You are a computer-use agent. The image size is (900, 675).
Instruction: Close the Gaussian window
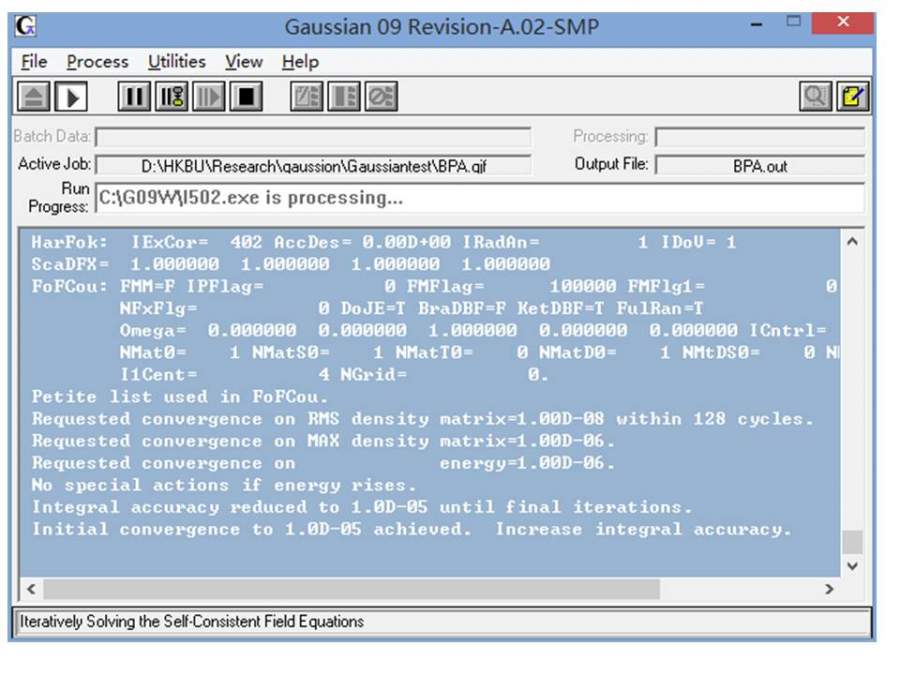(x=843, y=22)
